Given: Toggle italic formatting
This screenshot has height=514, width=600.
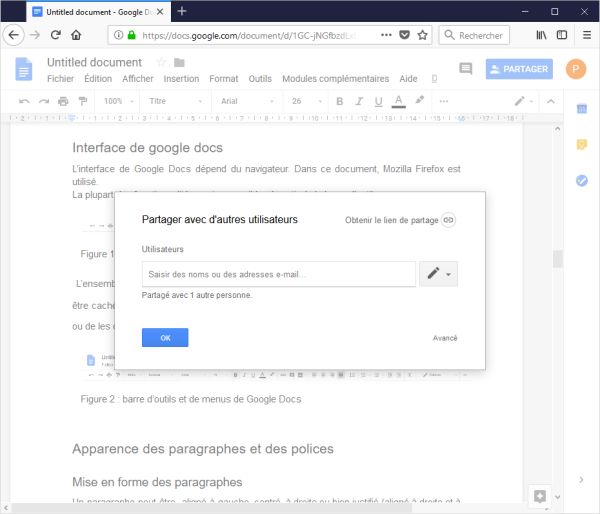Looking at the screenshot, I should point(359,101).
